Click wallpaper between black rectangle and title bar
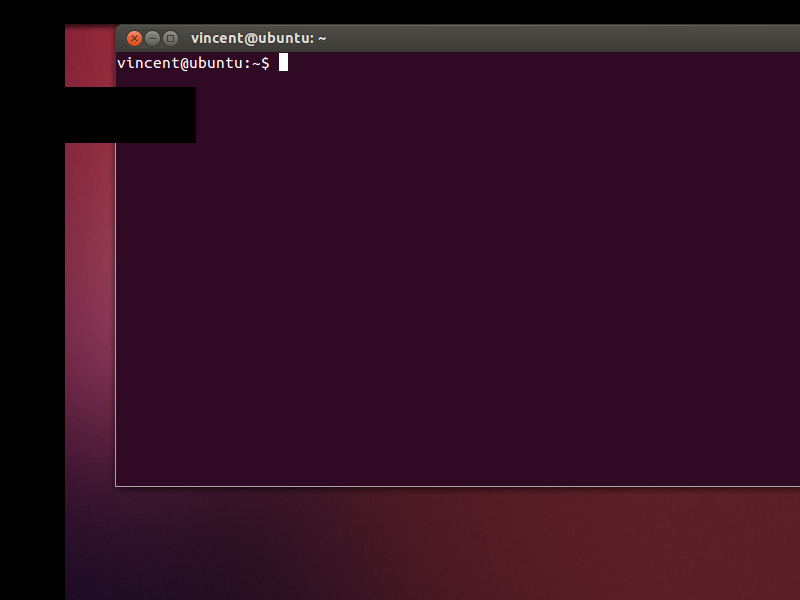Screen dimensions: 800x600 point(90,55)
